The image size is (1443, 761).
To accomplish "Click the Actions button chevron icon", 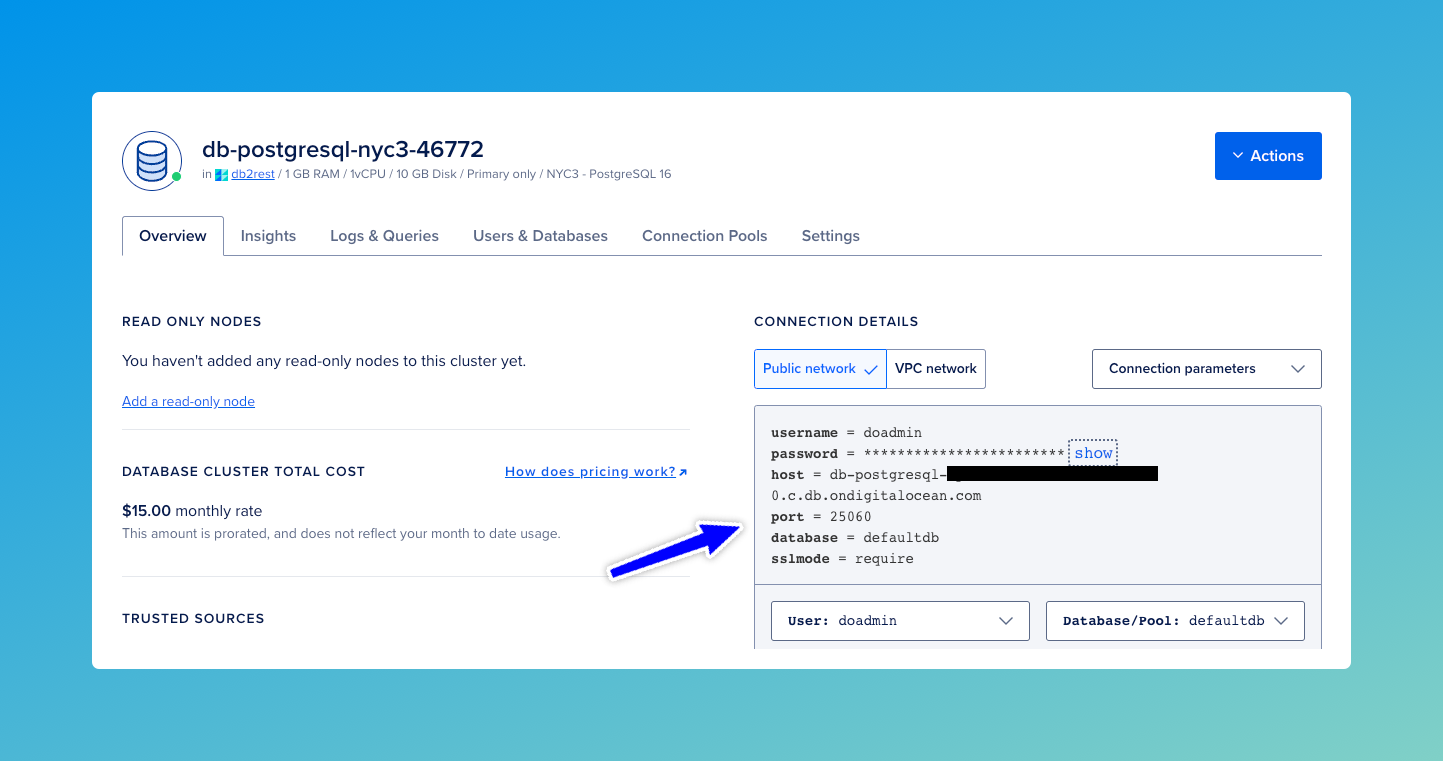I will pos(1240,155).
